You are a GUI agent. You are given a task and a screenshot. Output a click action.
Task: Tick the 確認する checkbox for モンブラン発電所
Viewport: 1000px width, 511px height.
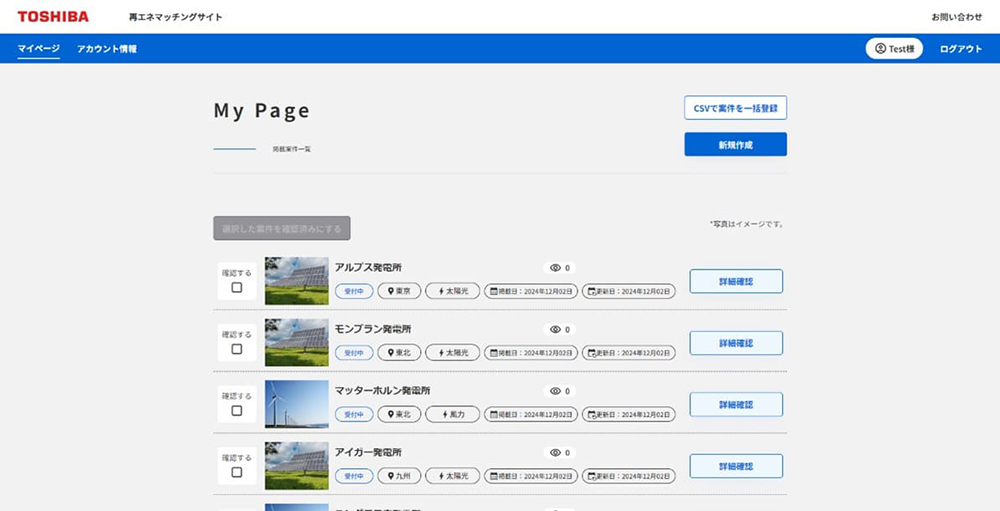237,349
